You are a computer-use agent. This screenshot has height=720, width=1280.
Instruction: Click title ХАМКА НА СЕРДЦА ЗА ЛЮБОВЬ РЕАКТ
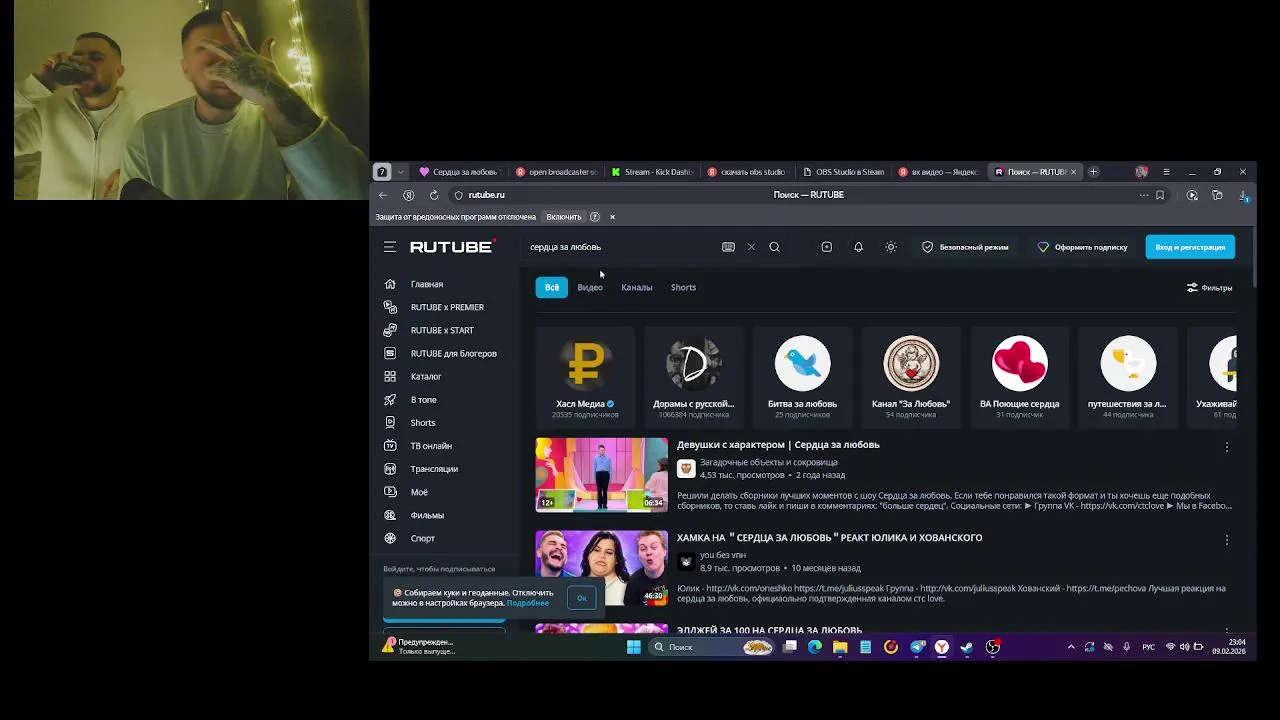coord(829,538)
